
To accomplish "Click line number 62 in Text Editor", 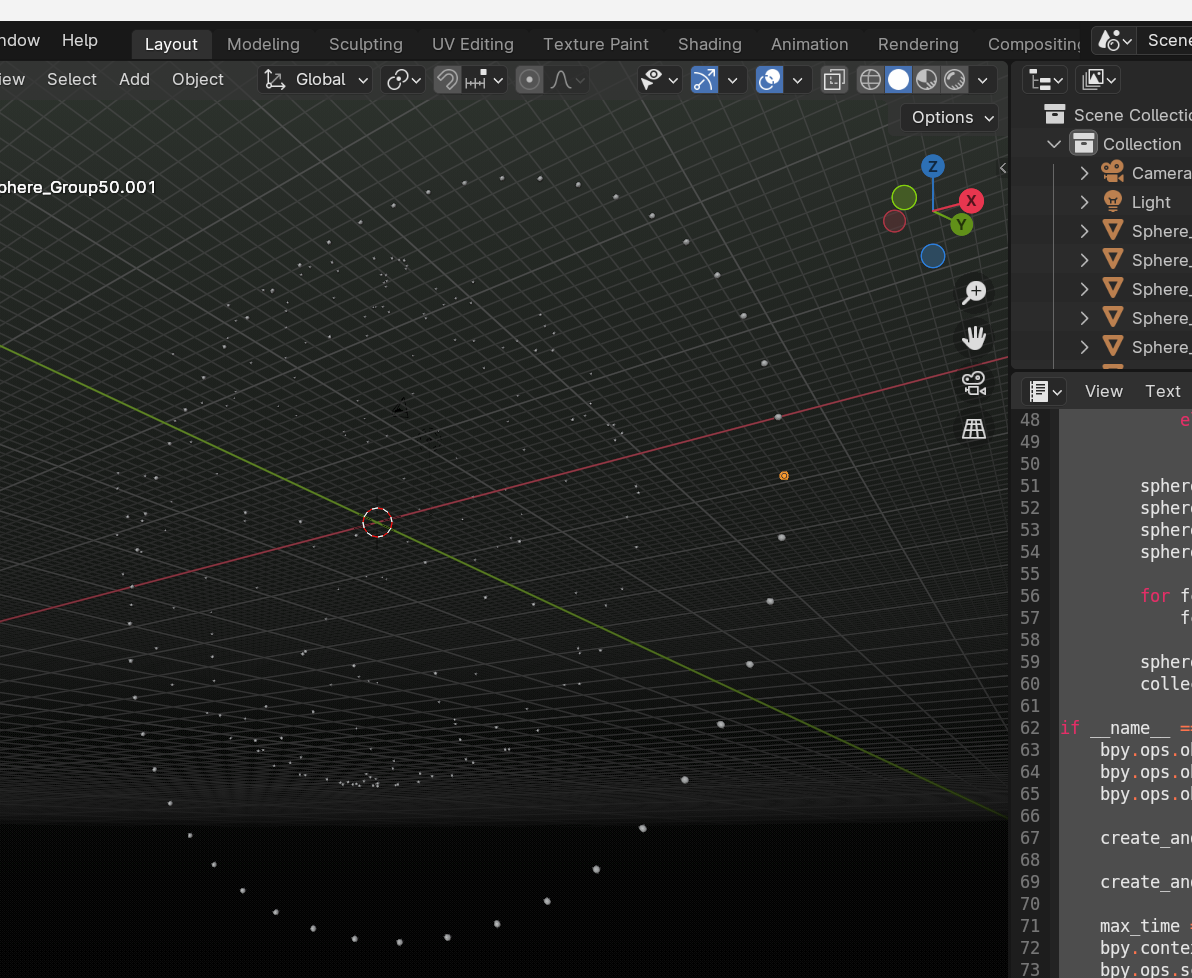I will [x=1029, y=728].
